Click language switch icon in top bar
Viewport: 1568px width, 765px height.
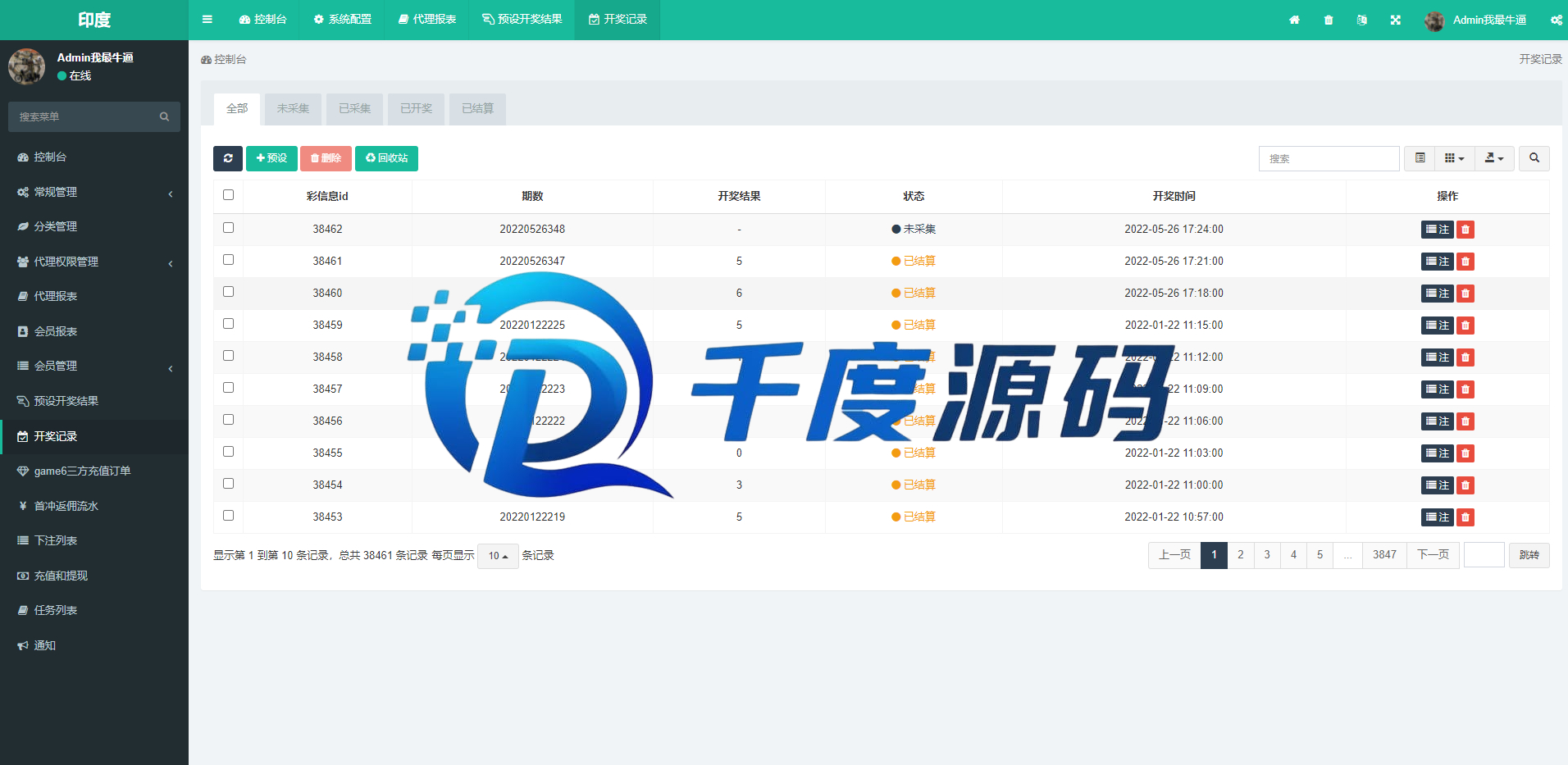pyautogui.click(x=1362, y=20)
